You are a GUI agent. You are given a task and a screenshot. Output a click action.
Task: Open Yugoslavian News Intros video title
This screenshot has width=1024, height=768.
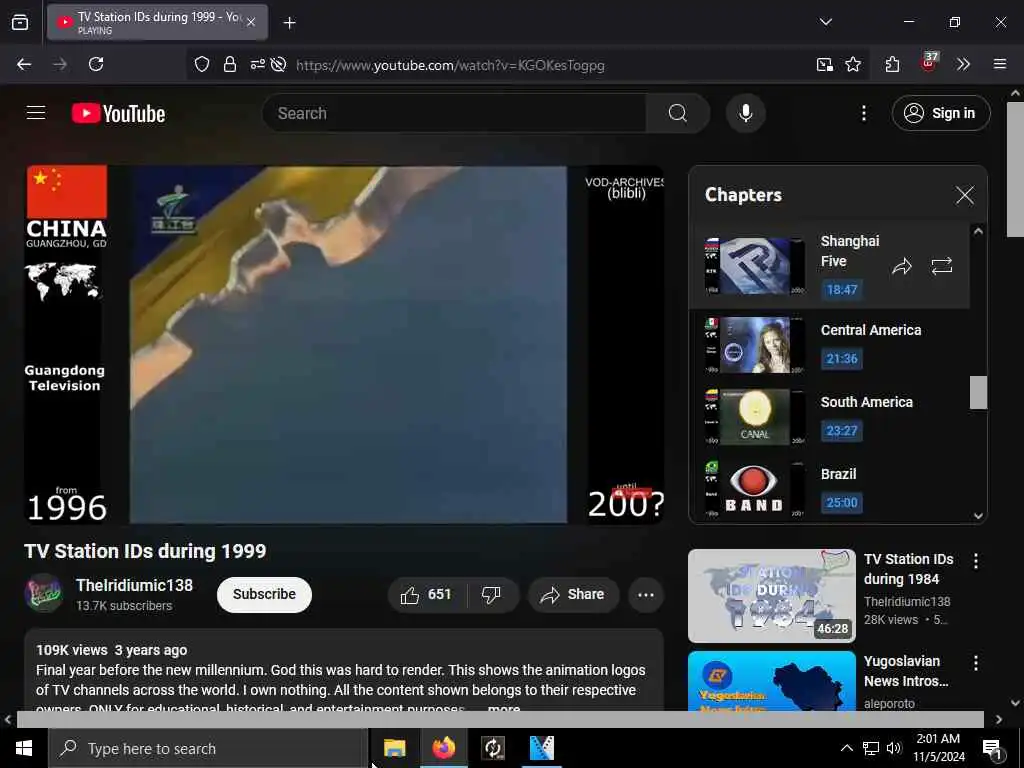(x=906, y=671)
